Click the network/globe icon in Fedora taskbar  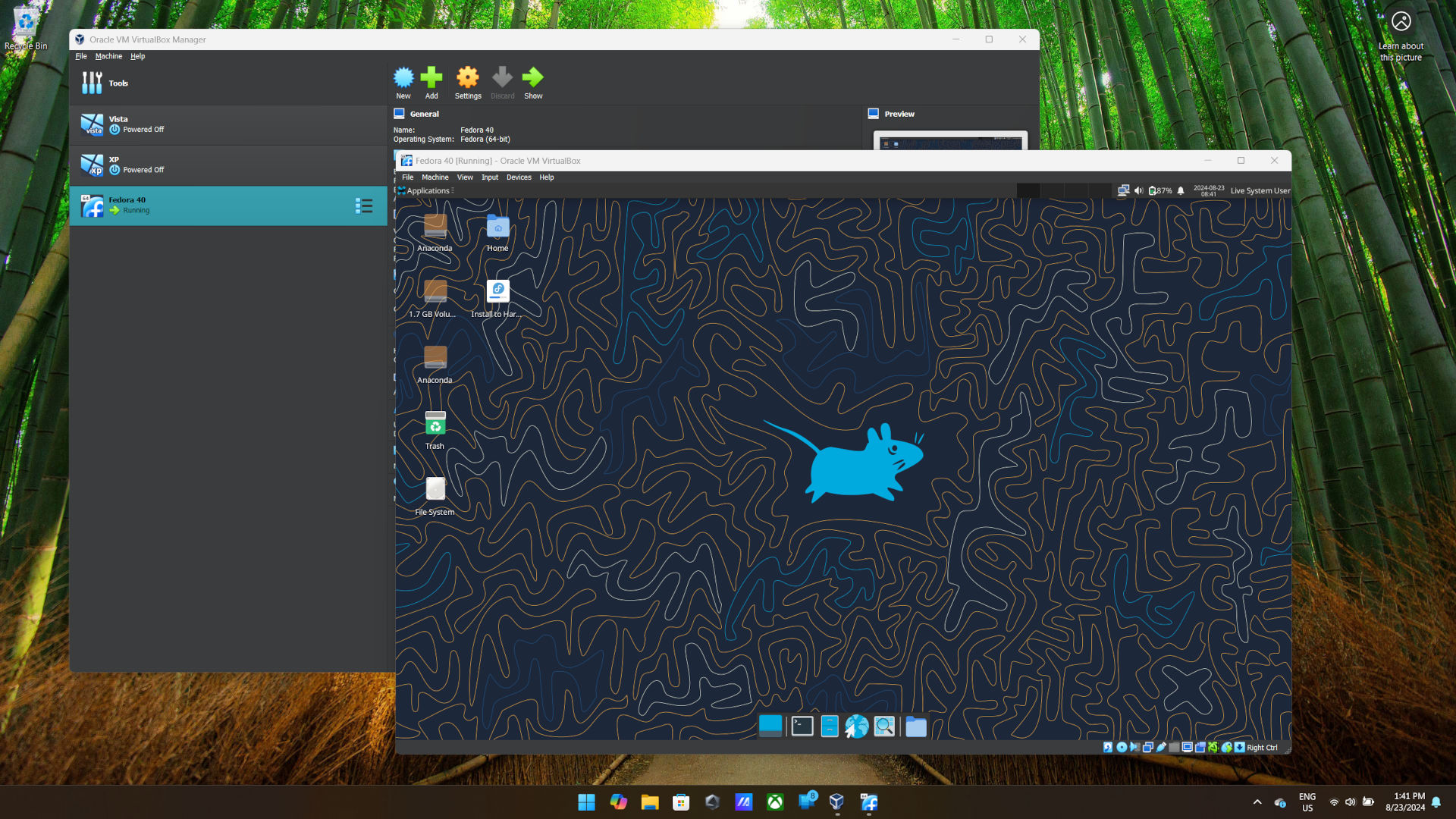tap(857, 727)
